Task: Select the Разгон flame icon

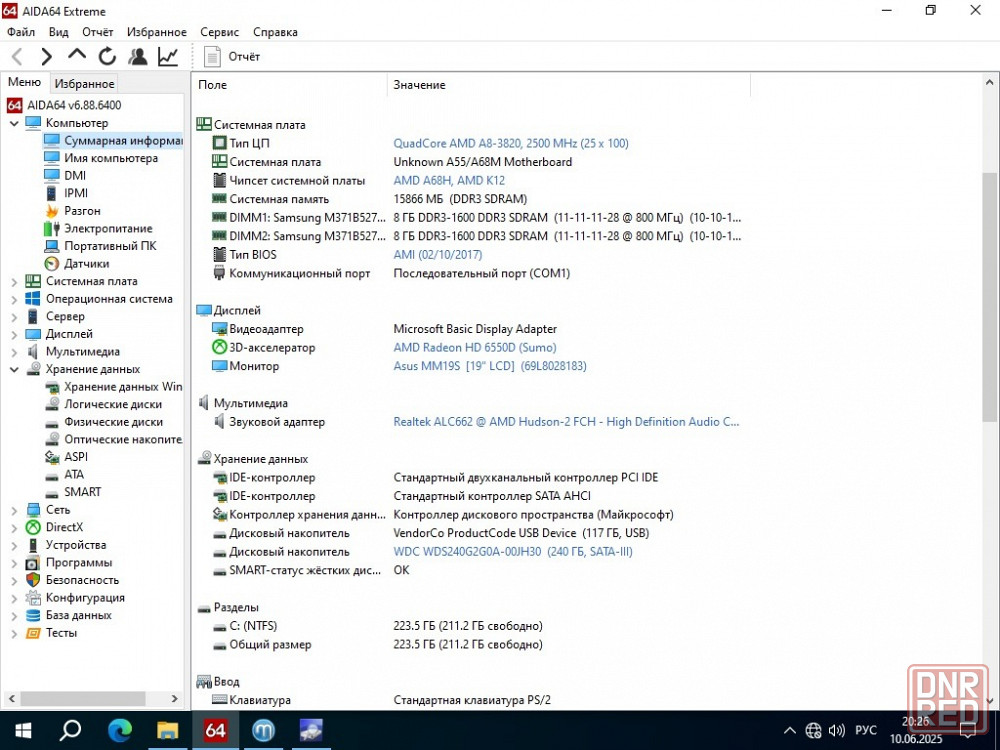Action: pyautogui.click(x=52, y=210)
